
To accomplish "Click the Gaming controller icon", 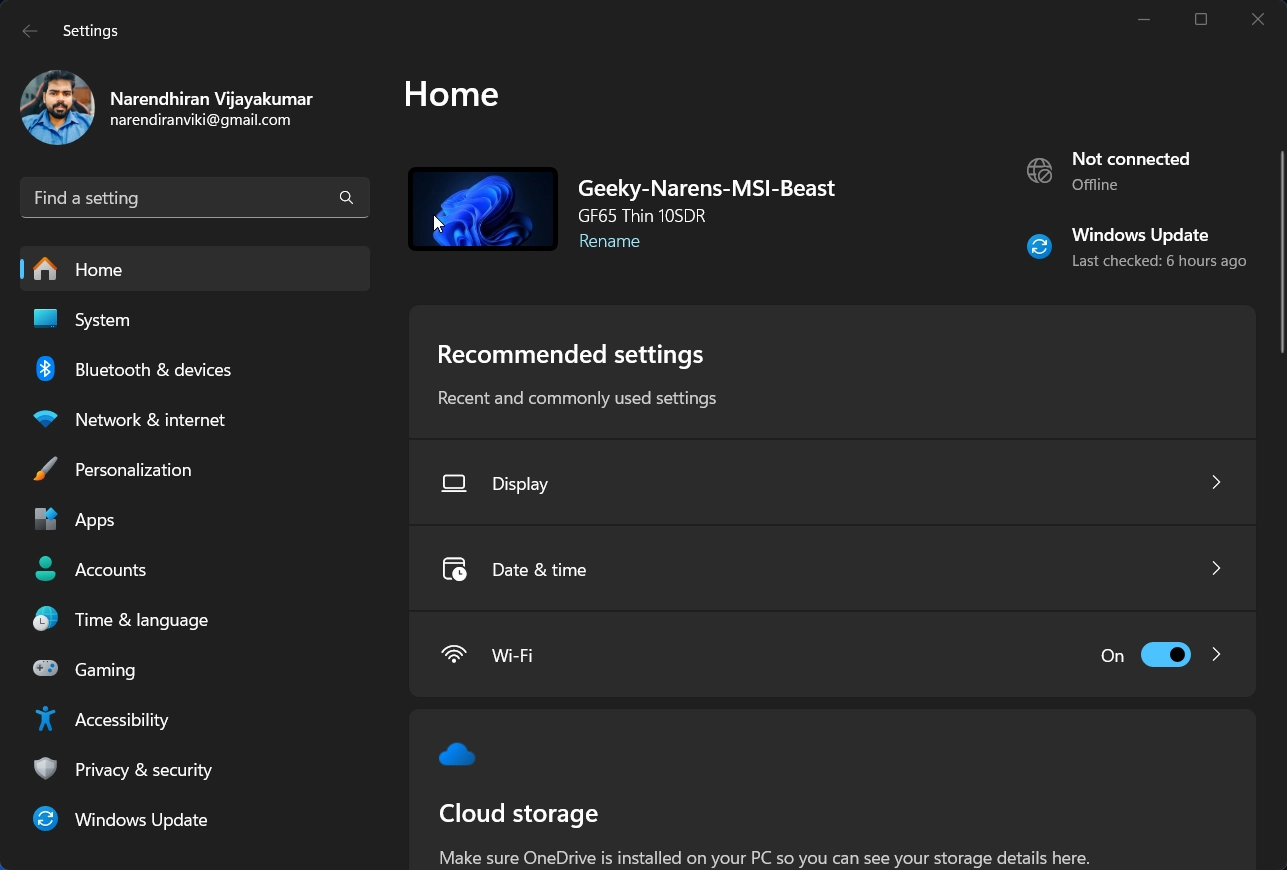I will 45,668.
